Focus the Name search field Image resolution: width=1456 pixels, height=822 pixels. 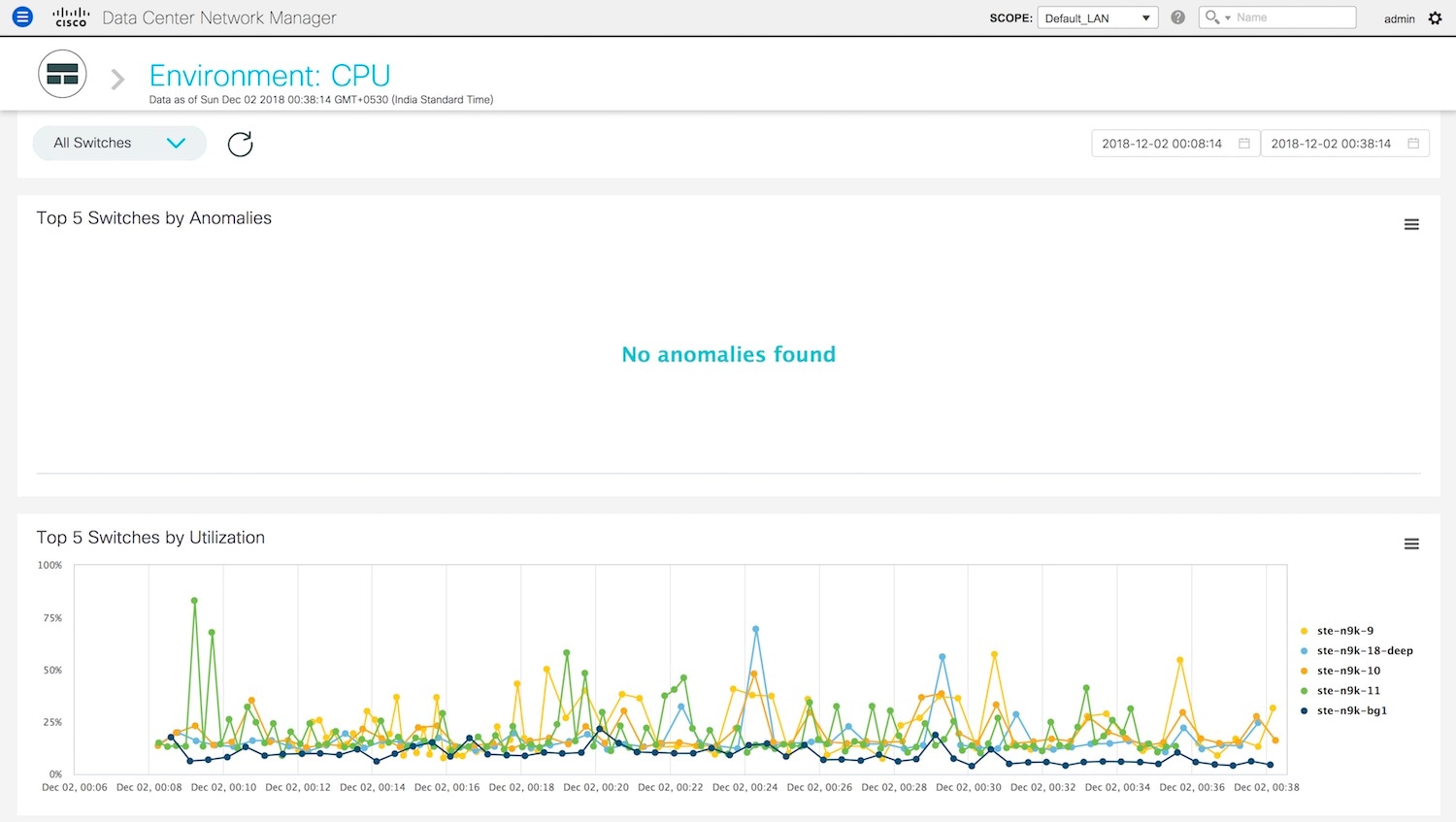[1293, 17]
